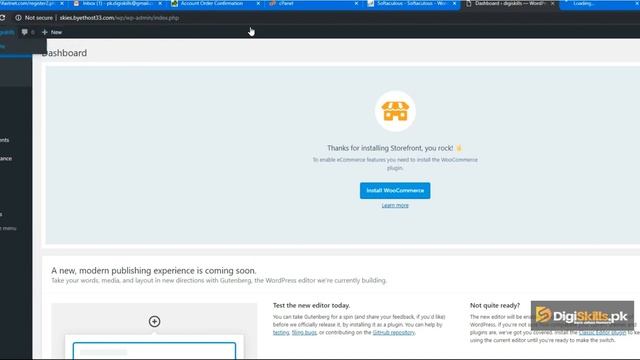Close the Inbox Gmail tab

160,3
